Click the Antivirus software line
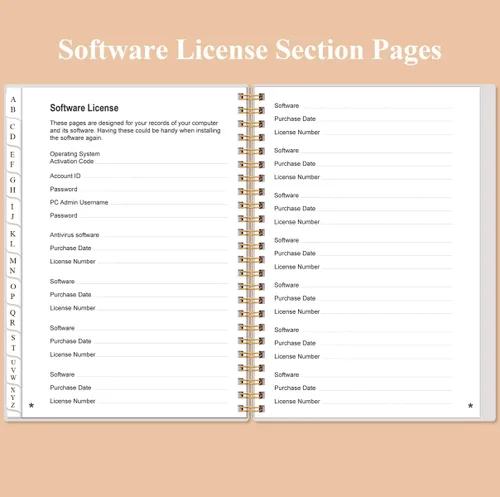500x497 pixels. coord(139,235)
